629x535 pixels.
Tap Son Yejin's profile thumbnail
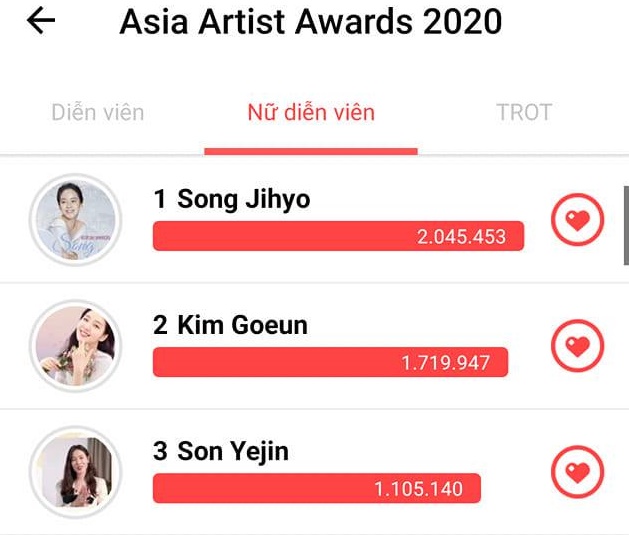75,472
